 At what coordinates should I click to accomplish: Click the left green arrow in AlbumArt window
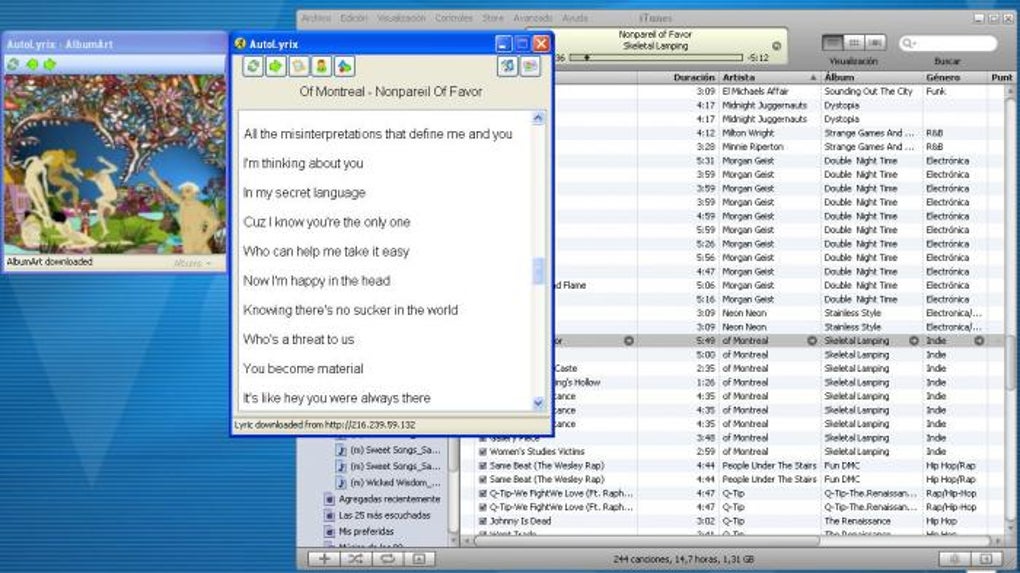click(32, 64)
